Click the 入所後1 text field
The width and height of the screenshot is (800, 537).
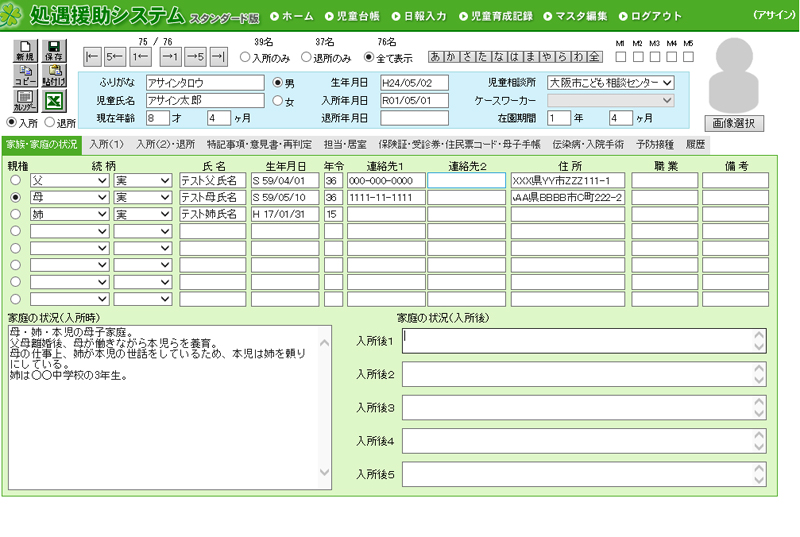584,341
